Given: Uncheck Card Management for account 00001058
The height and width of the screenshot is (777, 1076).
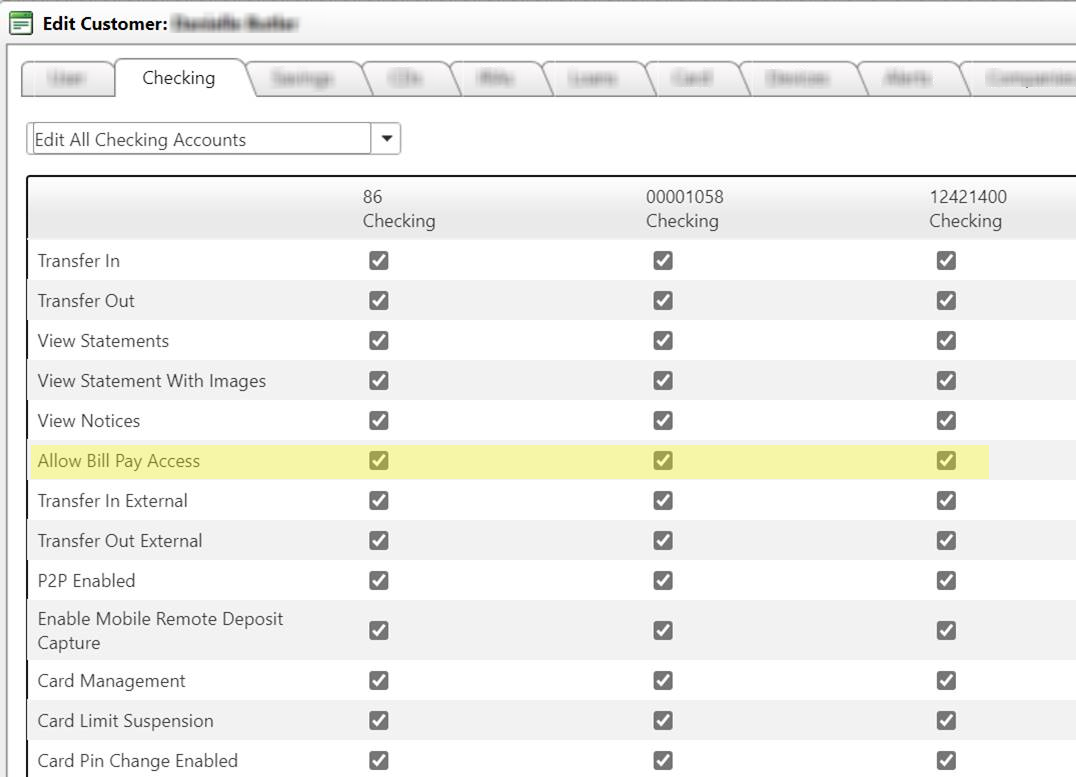Looking at the screenshot, I should (663, 680).
